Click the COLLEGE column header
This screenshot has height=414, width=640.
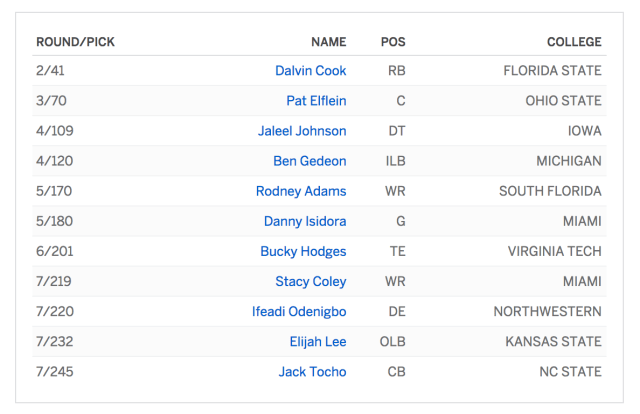tap(573, 42)
